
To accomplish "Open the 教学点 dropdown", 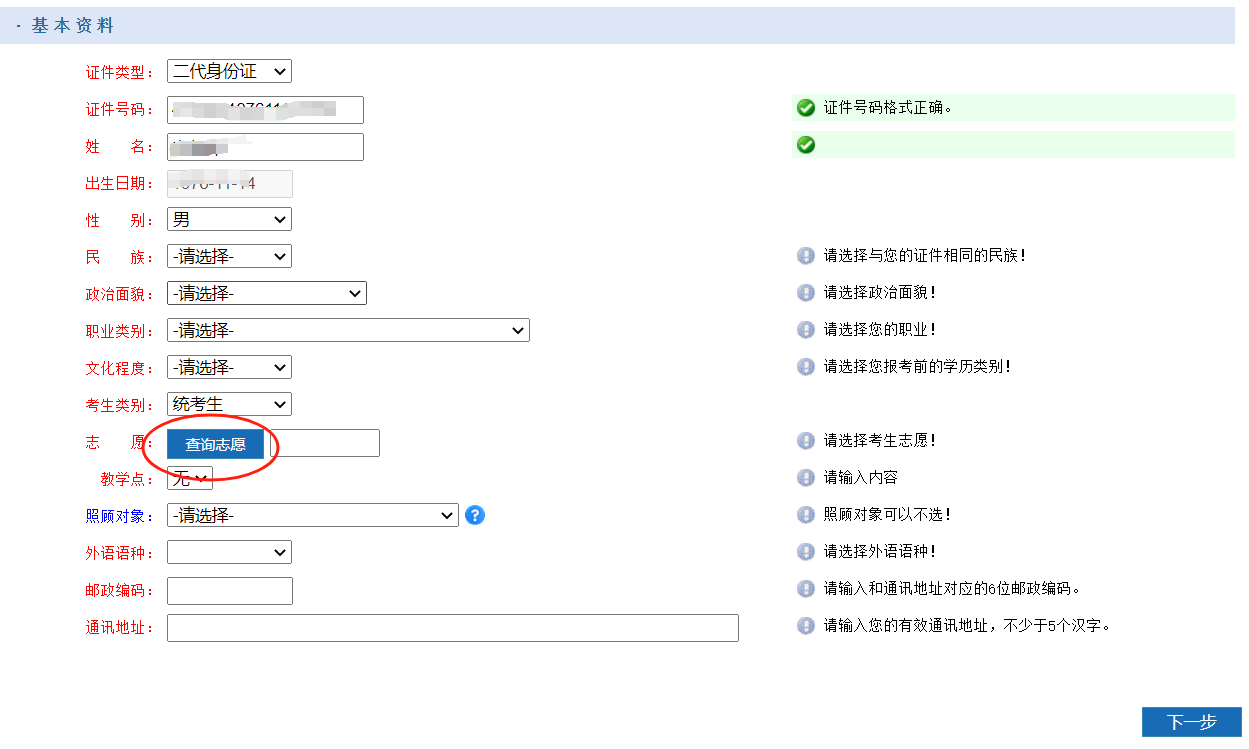I will [189, 478].
